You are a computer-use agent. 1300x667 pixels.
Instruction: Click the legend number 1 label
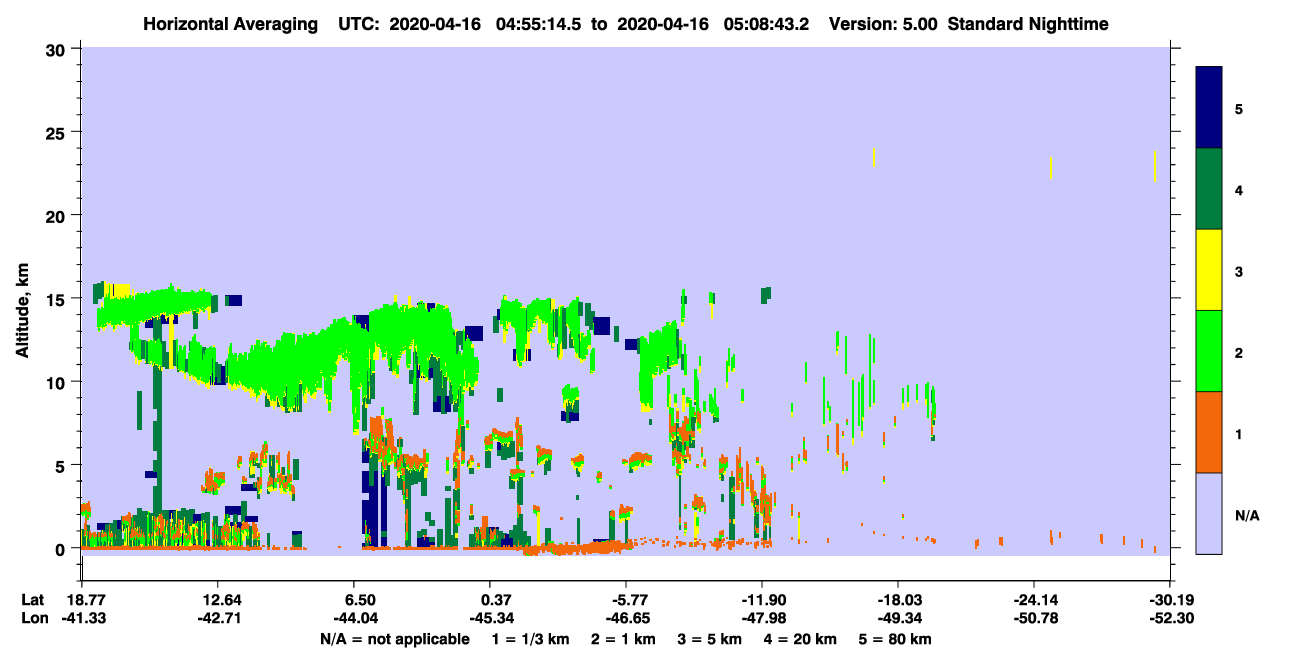pos(1239,434)
